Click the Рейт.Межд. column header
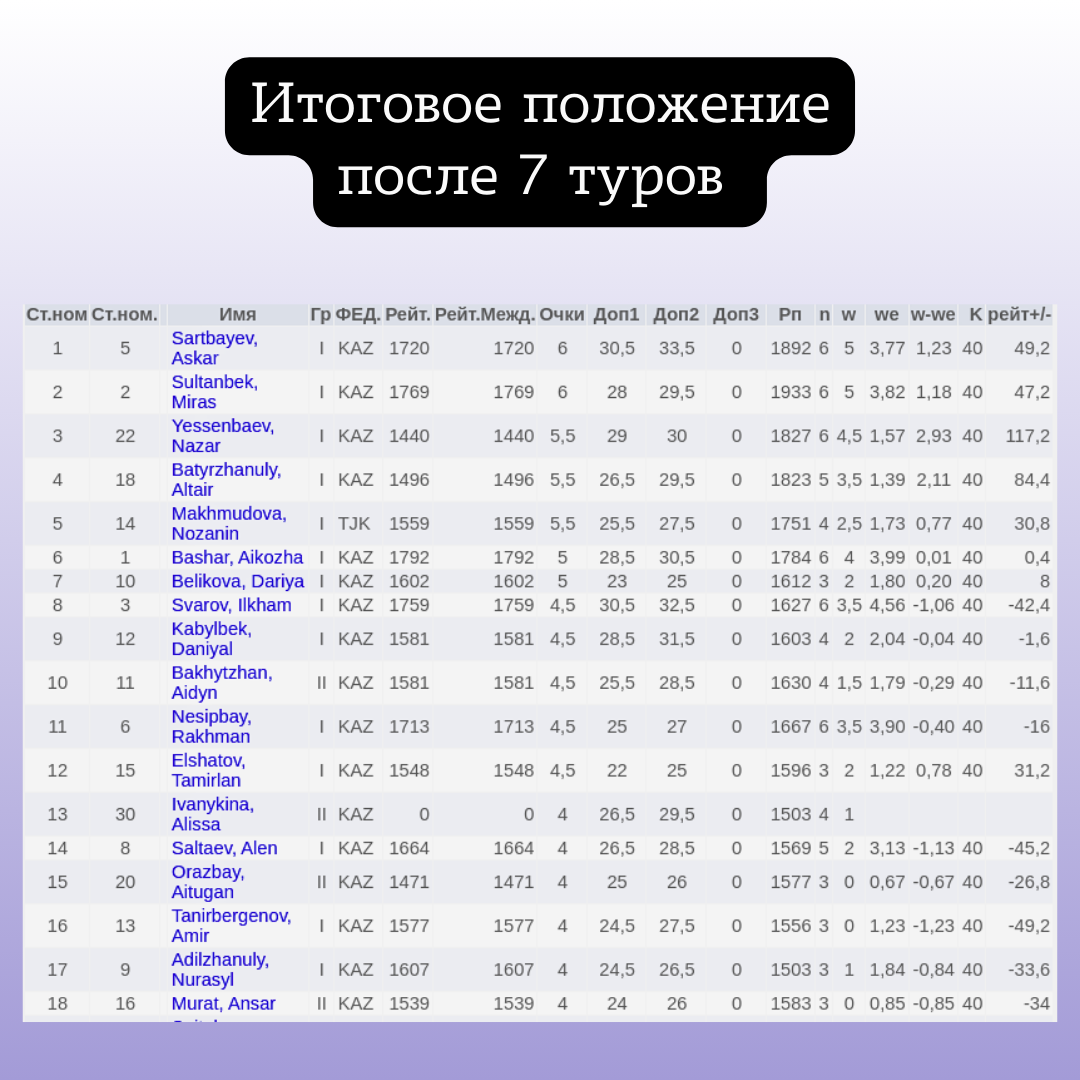The image size is (1080, 1080). [485, 315]
